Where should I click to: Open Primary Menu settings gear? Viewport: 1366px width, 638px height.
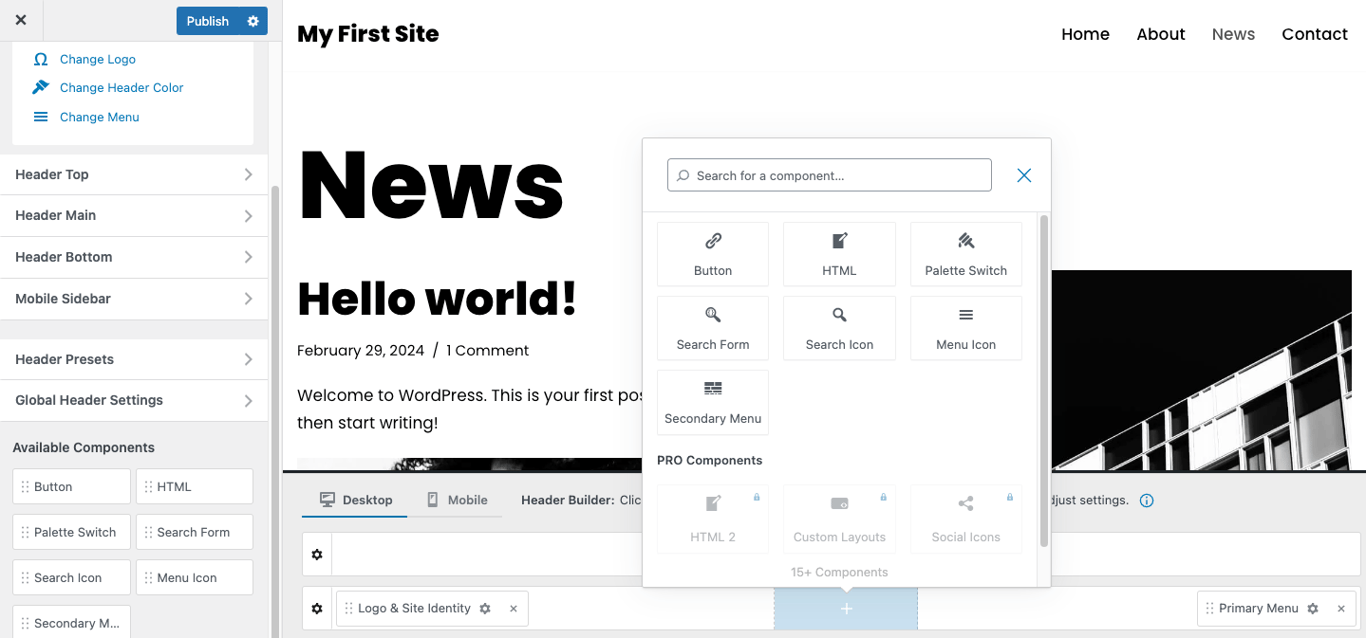click(x=1313, y=608)
